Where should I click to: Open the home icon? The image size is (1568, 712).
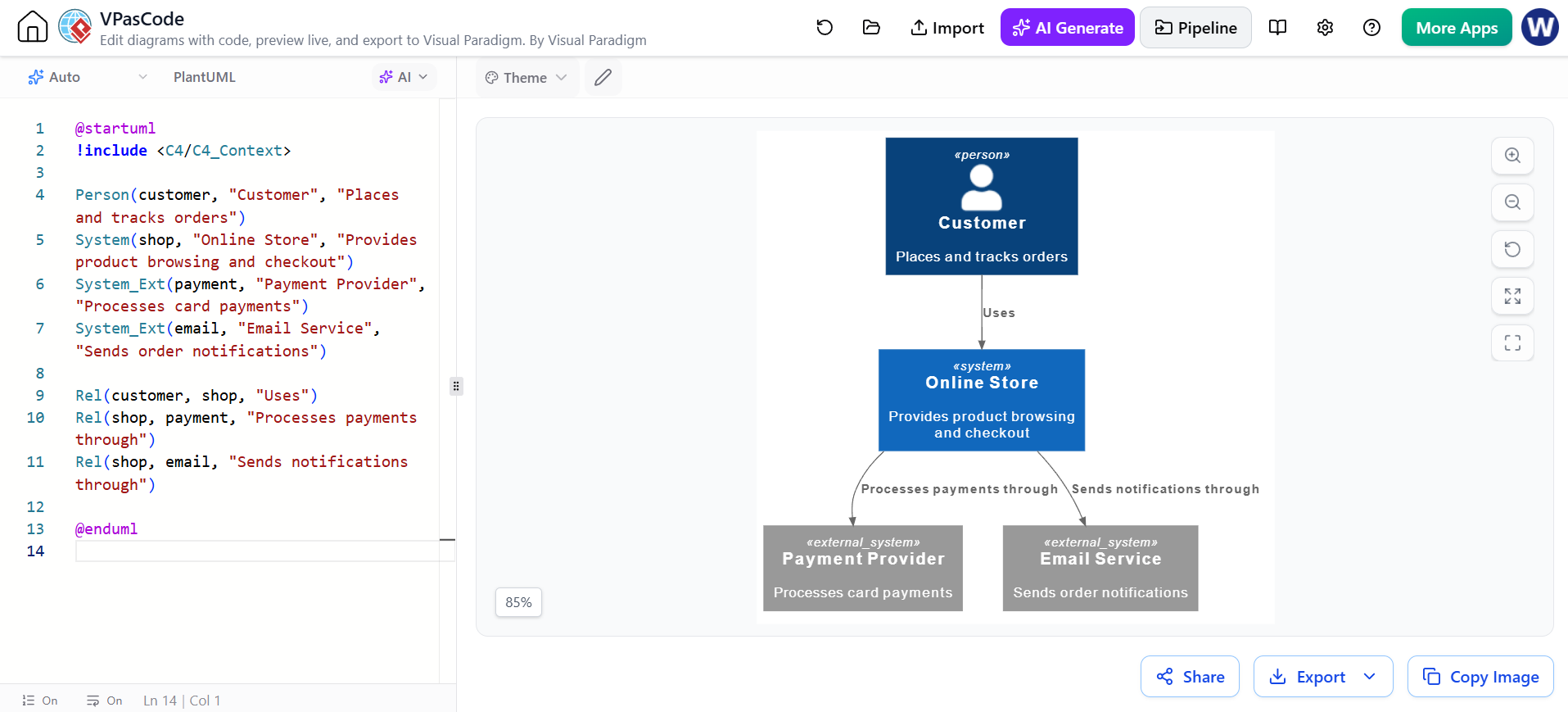pyautogui.click(x=33, y=27)
